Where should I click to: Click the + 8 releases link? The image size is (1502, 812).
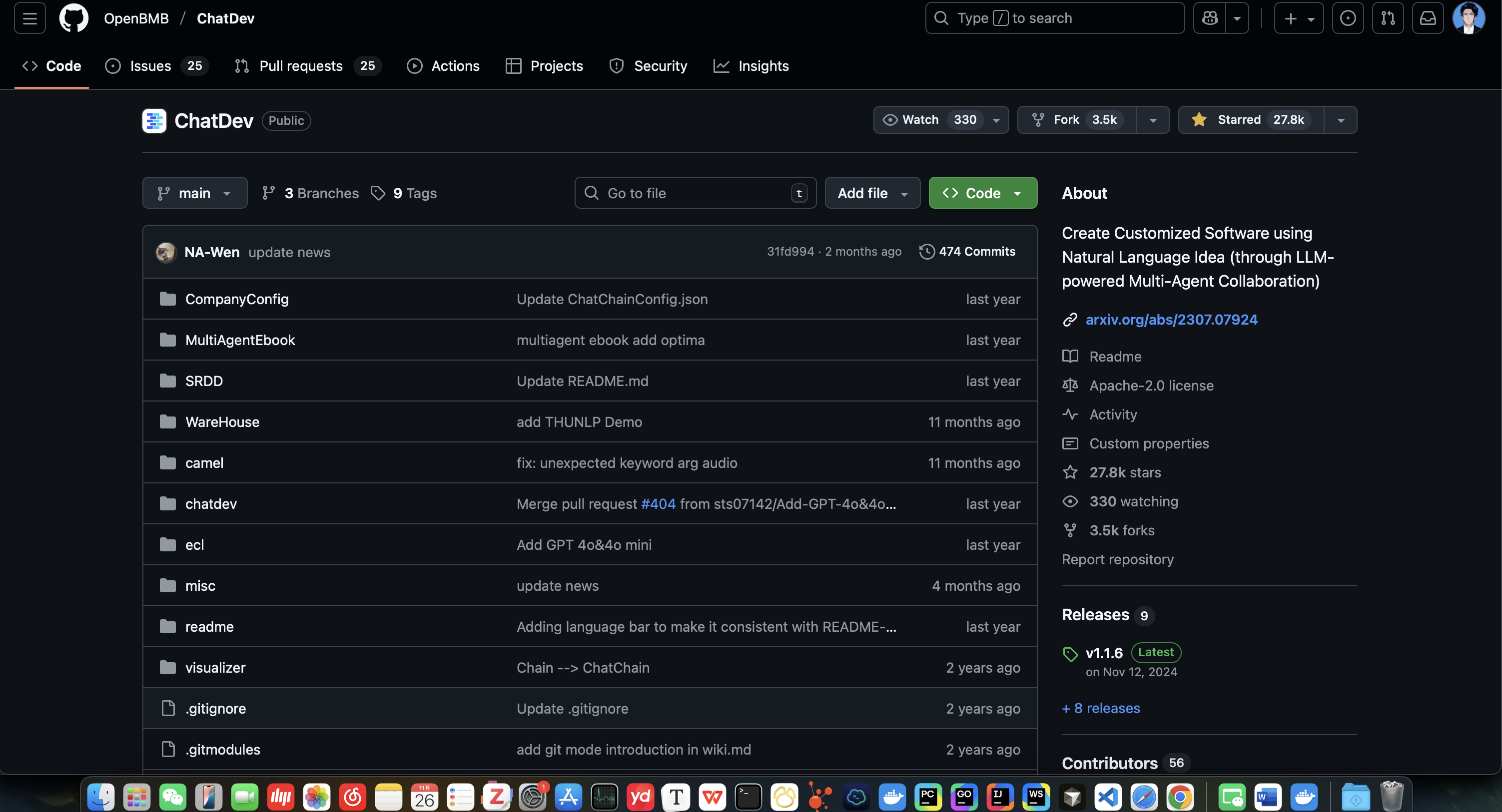1101,708
